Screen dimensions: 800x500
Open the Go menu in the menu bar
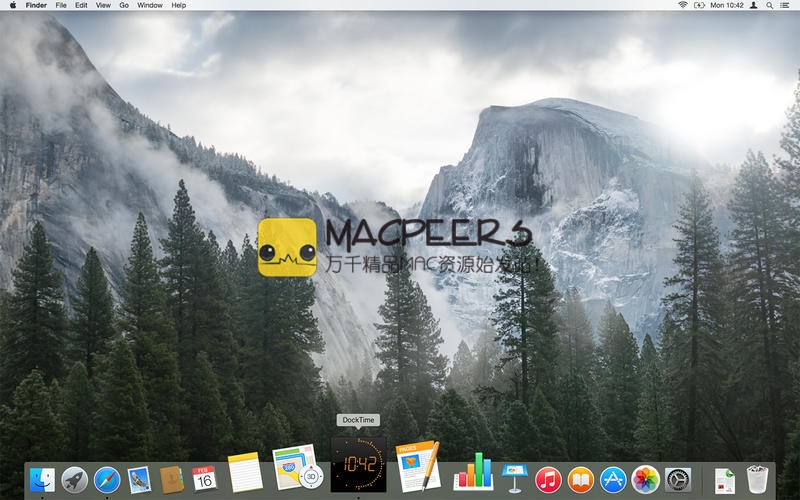click(124, 5)
